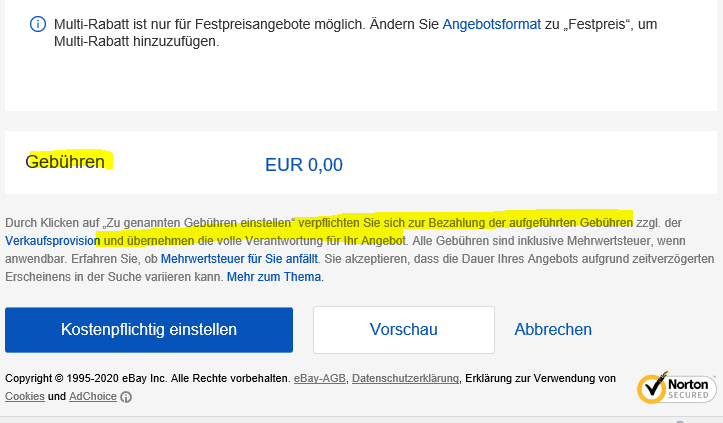Click the info icon beside Multi-Rabatt notice

37,23
